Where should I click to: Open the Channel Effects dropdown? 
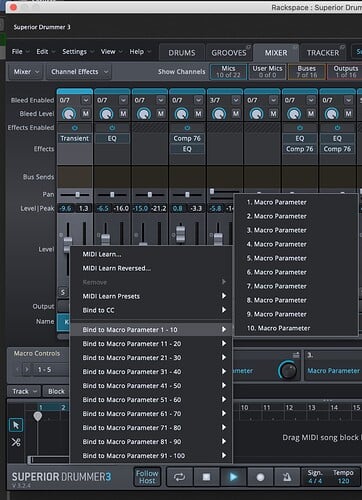pos(79,72)
